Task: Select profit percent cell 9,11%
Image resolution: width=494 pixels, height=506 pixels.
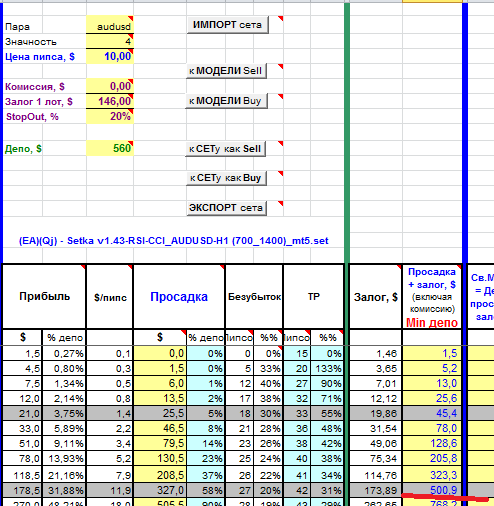Action: [x=64, y=443]
